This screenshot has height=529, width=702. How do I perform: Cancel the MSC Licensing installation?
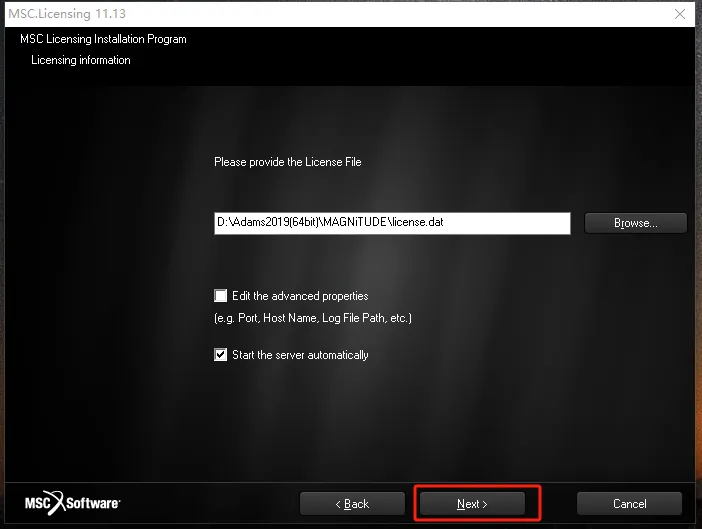(629, 504)
